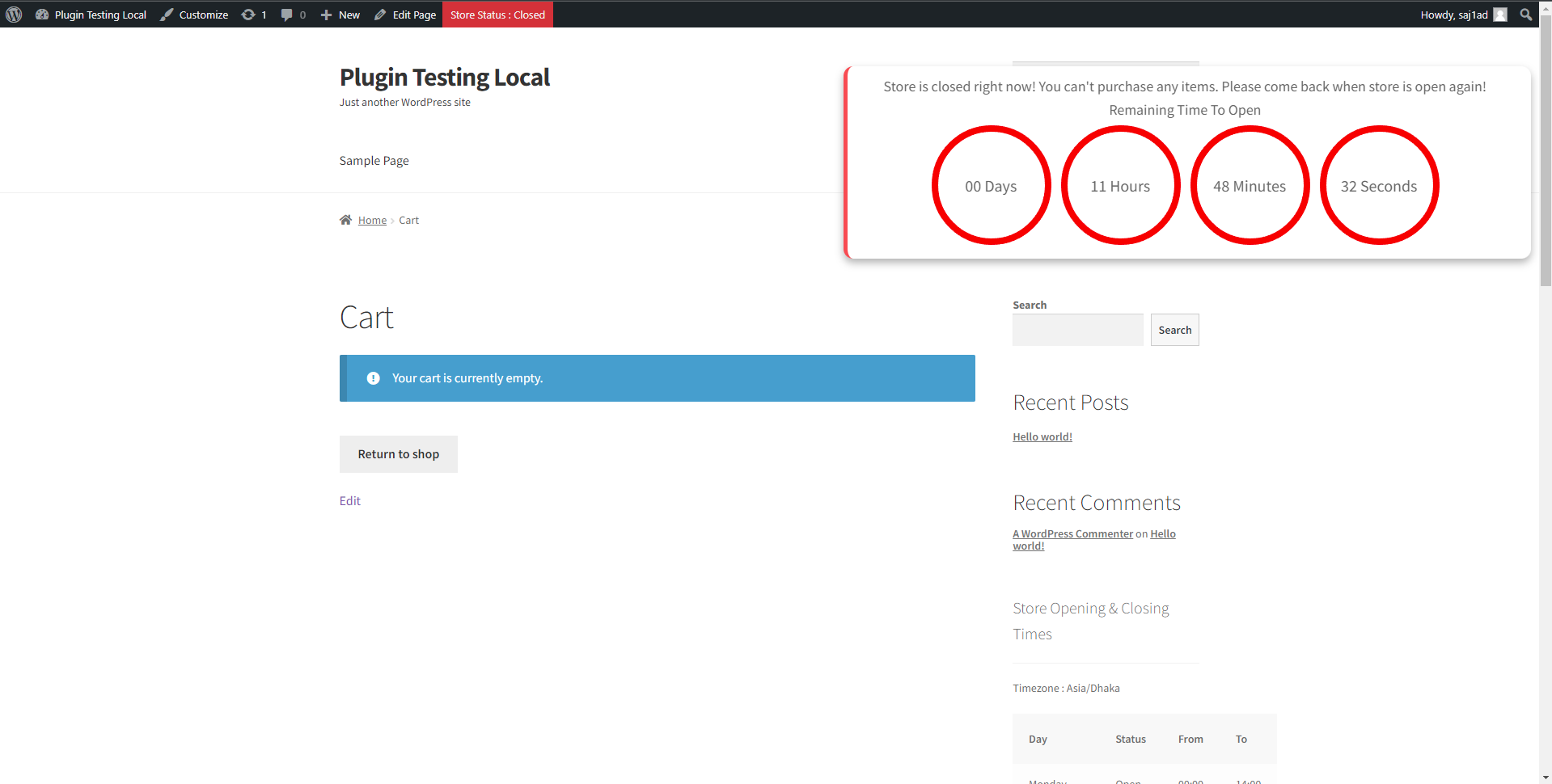Click the 'Just another WordPress site' tagline
This screenshot has width=1552, height=784.
405,103
